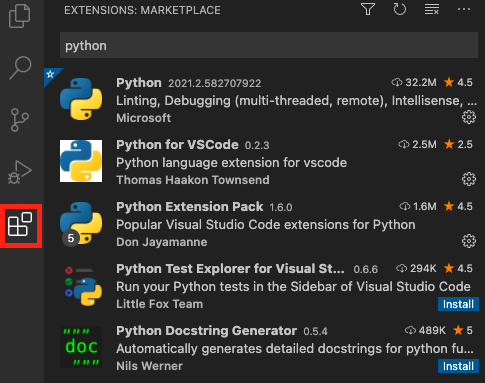Viewport: 485px width, 383px height.
Task: Clear extensions search results icon
Action: (x=432, y=9)
